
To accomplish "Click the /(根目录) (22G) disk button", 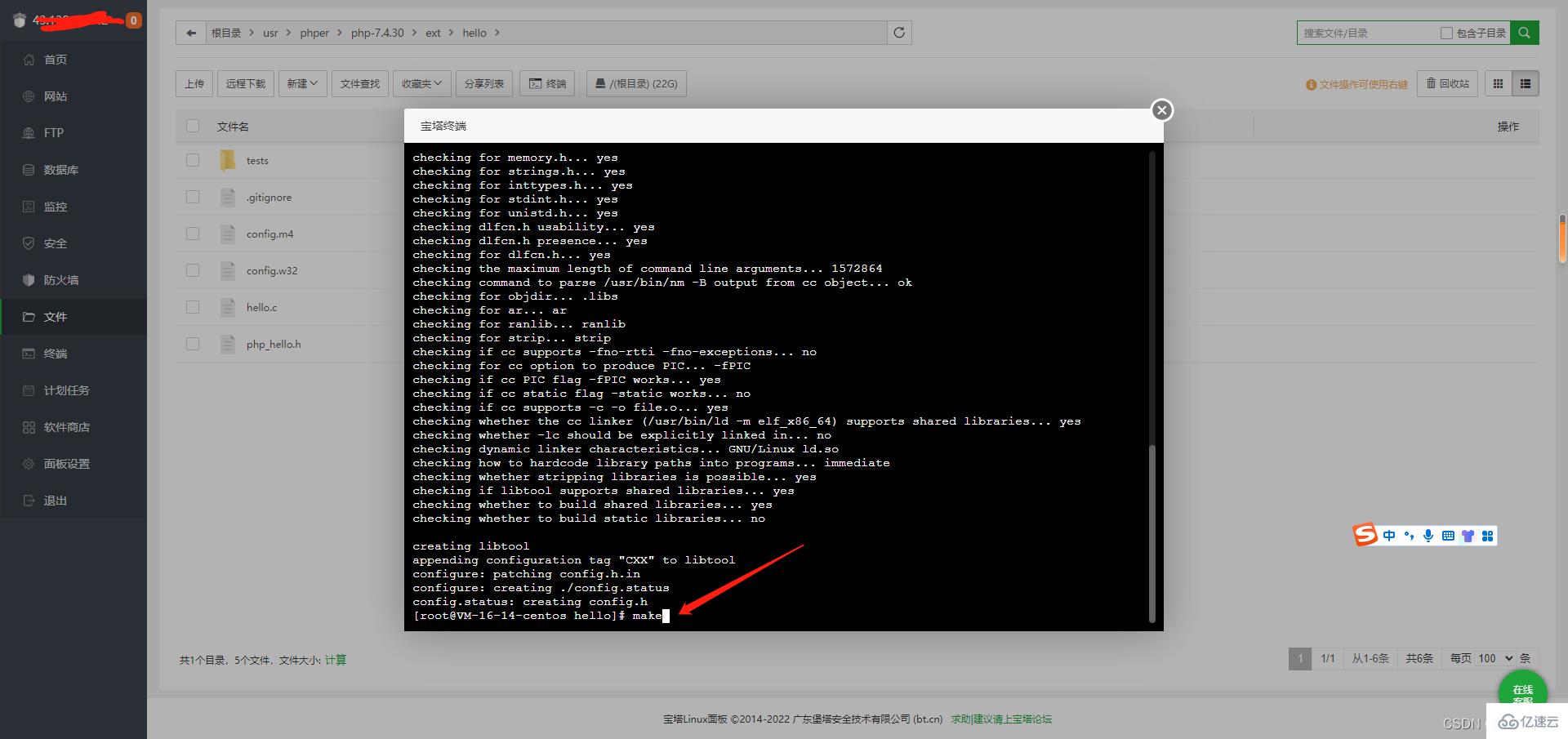I will 636,83.
